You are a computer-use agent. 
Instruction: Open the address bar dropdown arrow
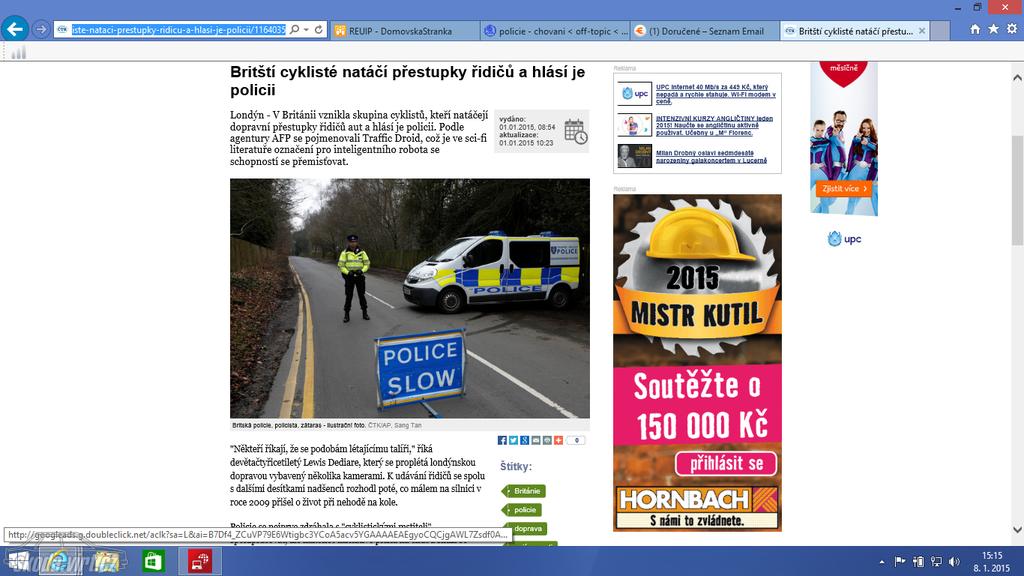[306, 30]
